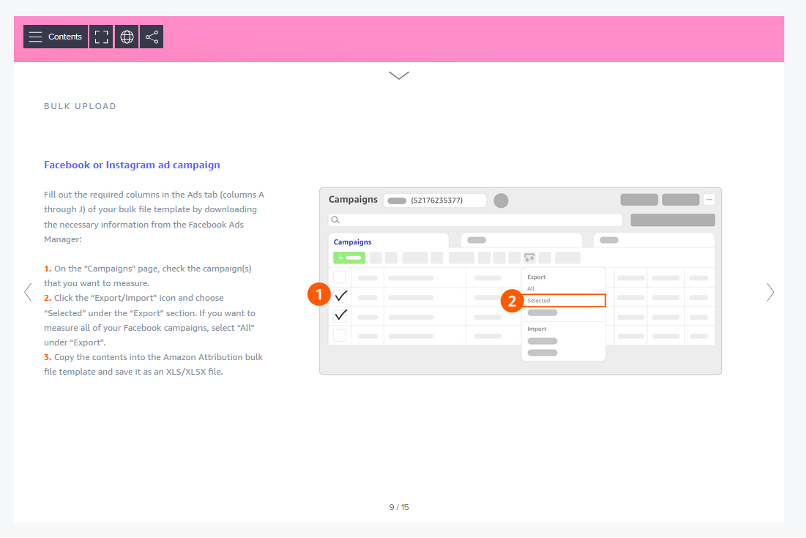Enter fullscreen mode
Screen dimensions: 806x538
(101, 36)
